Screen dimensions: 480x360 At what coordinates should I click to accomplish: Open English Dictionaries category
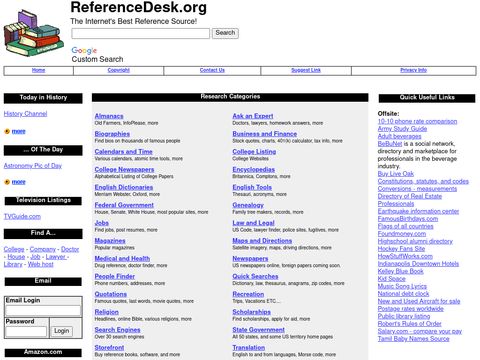click(x=124, y=187)
